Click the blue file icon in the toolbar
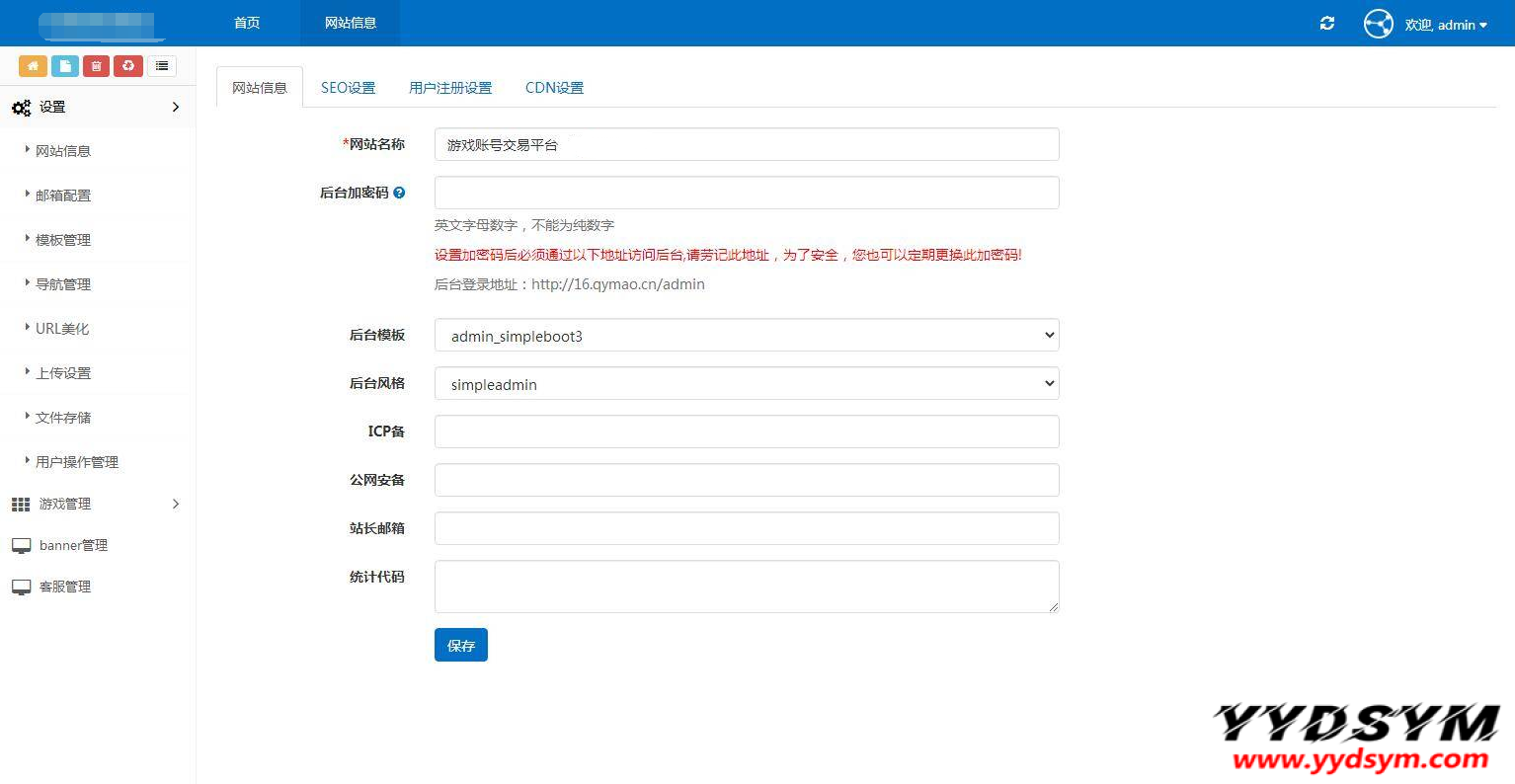Screen dimensions: 1515x784 pyautogui.click(x=63, y=65)
